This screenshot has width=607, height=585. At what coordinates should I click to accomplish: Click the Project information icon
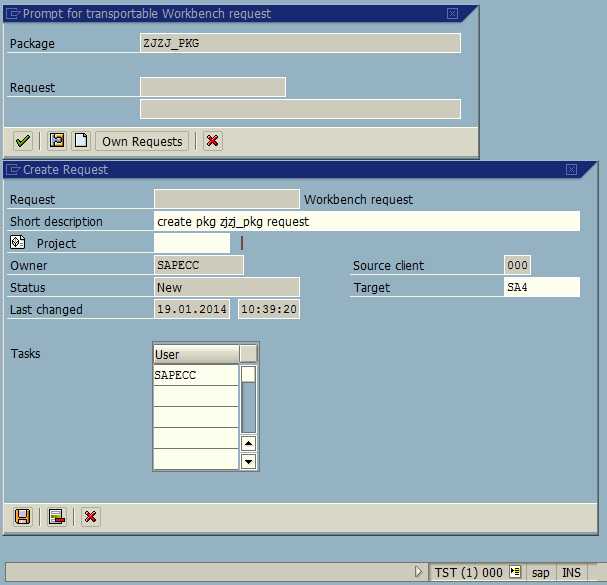tap(17, 242)
